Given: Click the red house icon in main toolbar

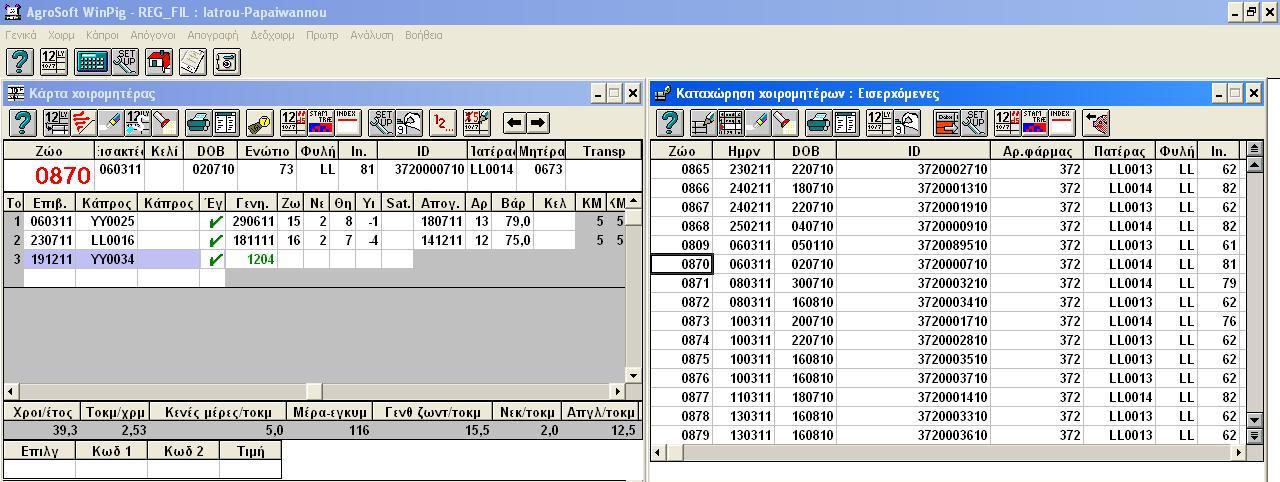Looking at the screenshot, I should pos(158,61).
